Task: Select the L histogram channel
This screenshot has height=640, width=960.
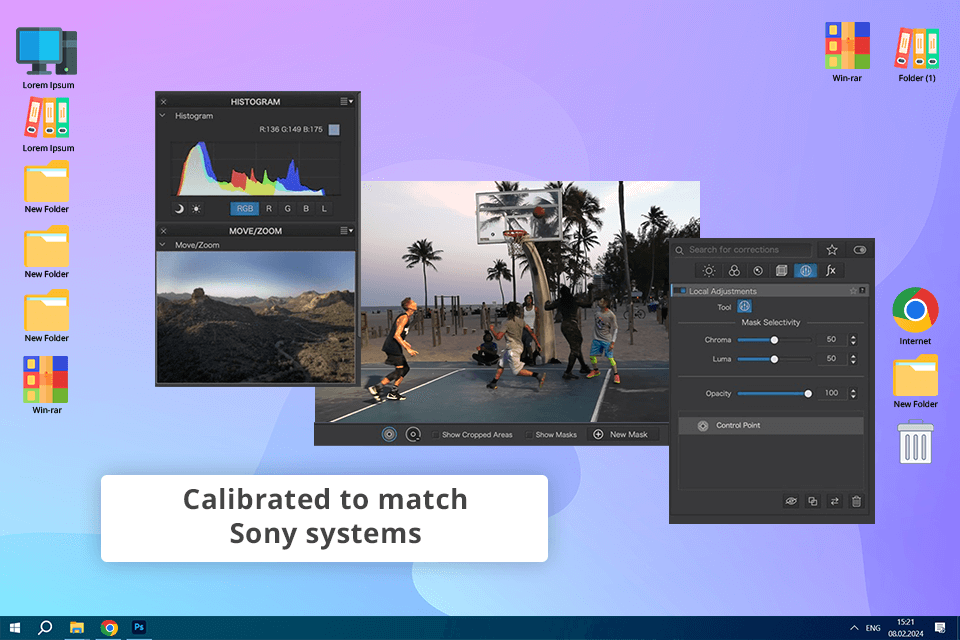Action: tap(324, 209)
